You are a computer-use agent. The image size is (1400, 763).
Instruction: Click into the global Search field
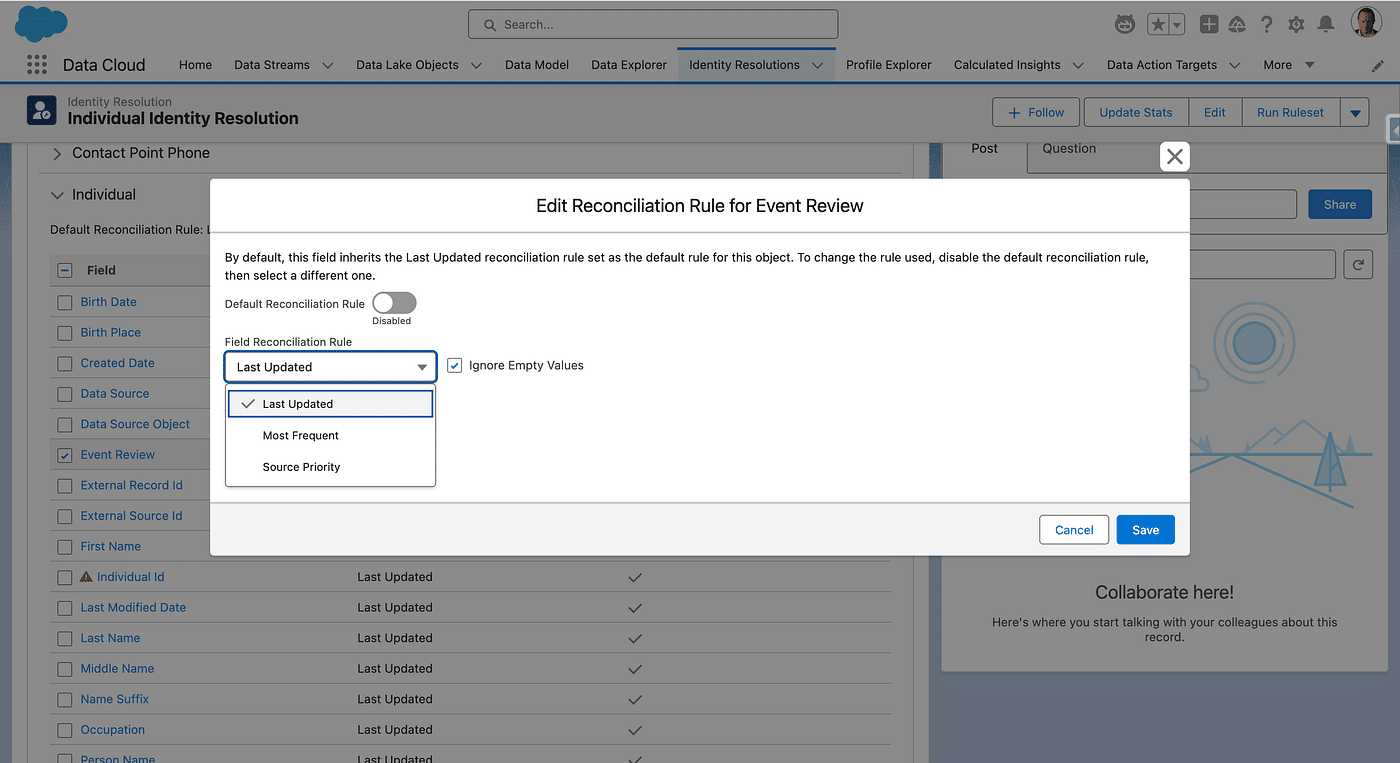coord(653,24)
